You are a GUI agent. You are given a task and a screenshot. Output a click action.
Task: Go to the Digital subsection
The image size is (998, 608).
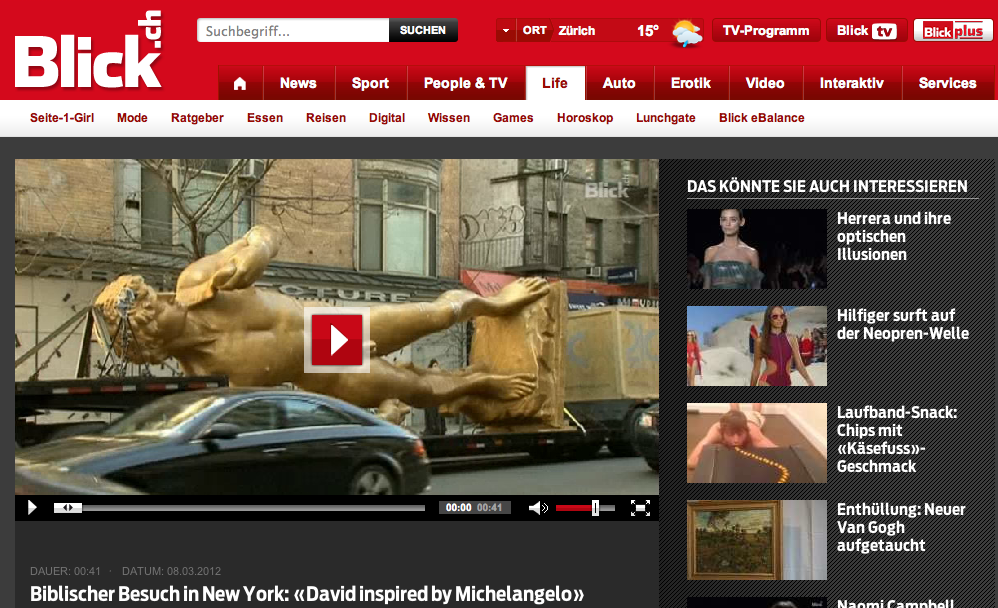click(x=387, y=118)
